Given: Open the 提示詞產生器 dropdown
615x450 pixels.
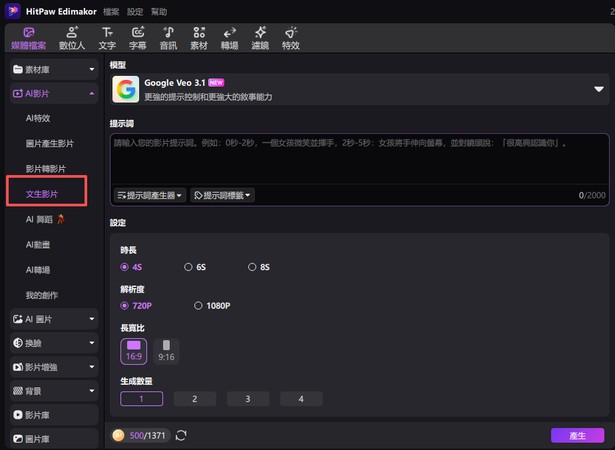Looking at the screenshot, I should point(150,195).
